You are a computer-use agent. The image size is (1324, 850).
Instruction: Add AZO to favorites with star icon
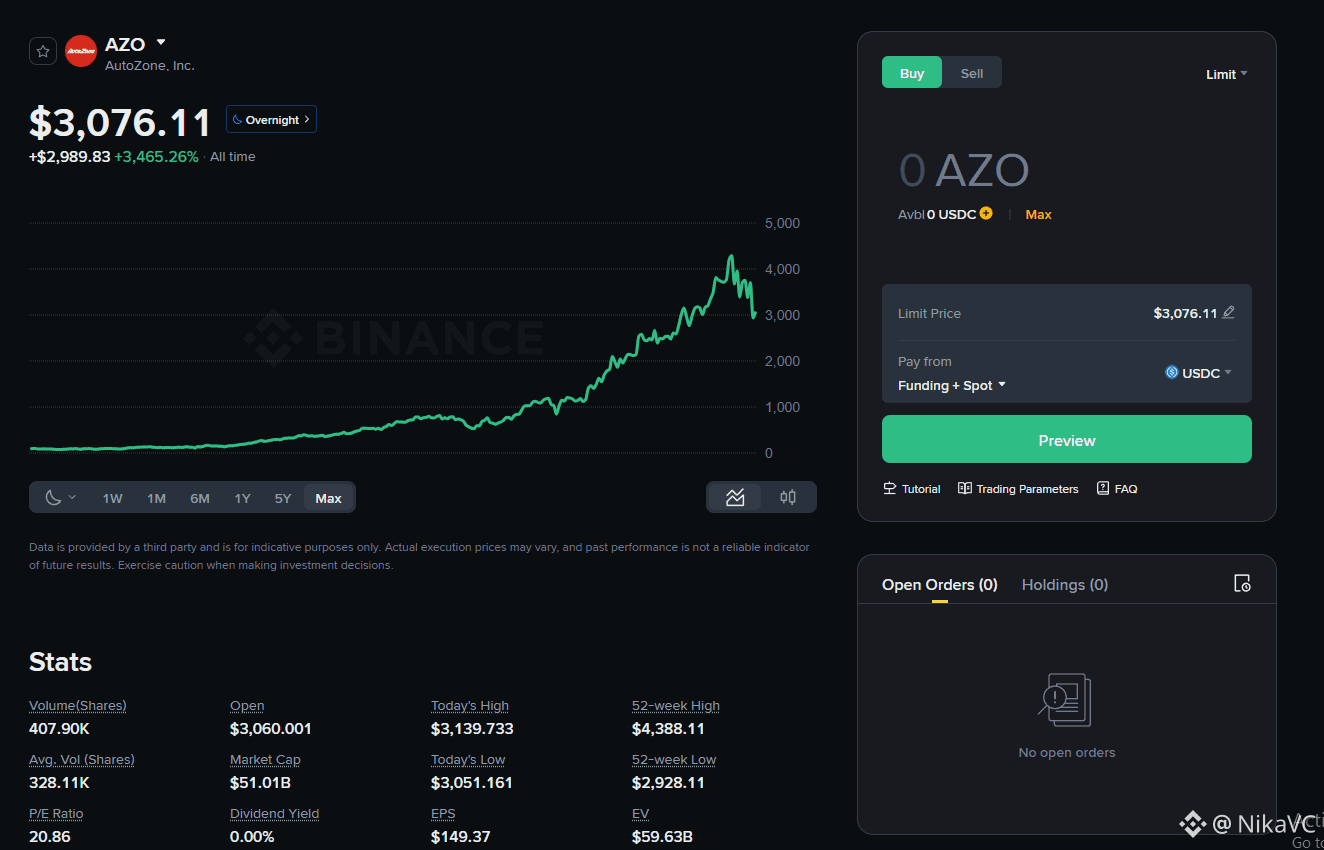(x=43, y=51)
